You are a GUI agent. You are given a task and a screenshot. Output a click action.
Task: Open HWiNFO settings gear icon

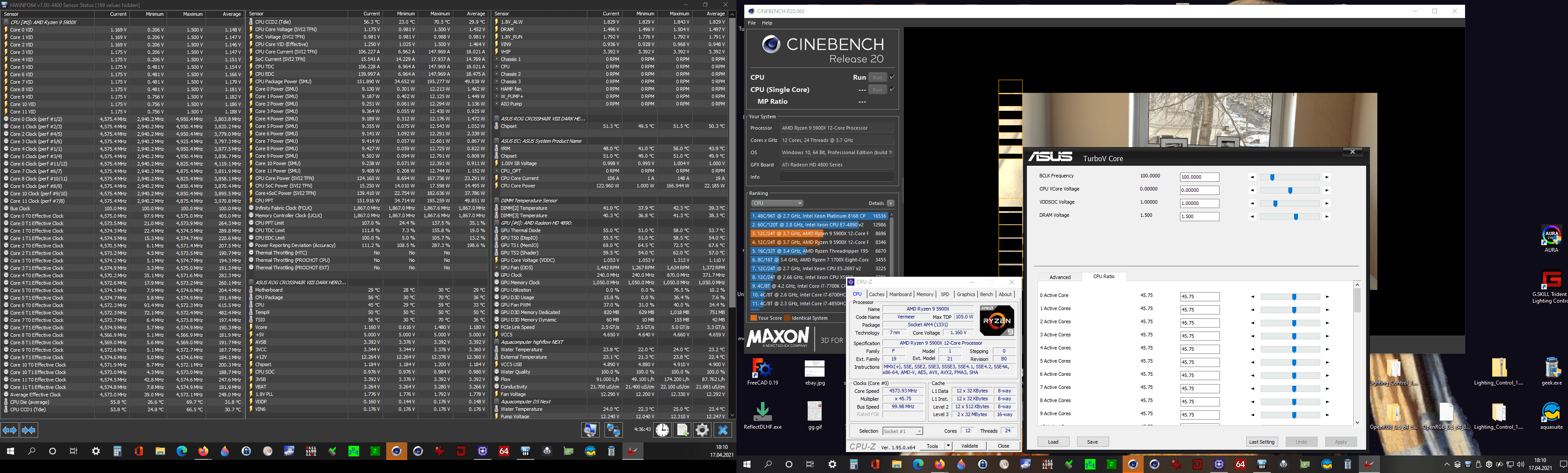click(x=702, y=430)
